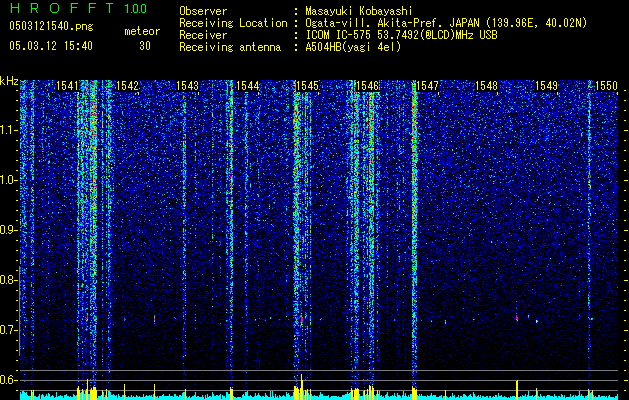The image size is (629, 400).
Task: Click the observer name Masayuki Kobayashi
Action: [x=359, y=11]
